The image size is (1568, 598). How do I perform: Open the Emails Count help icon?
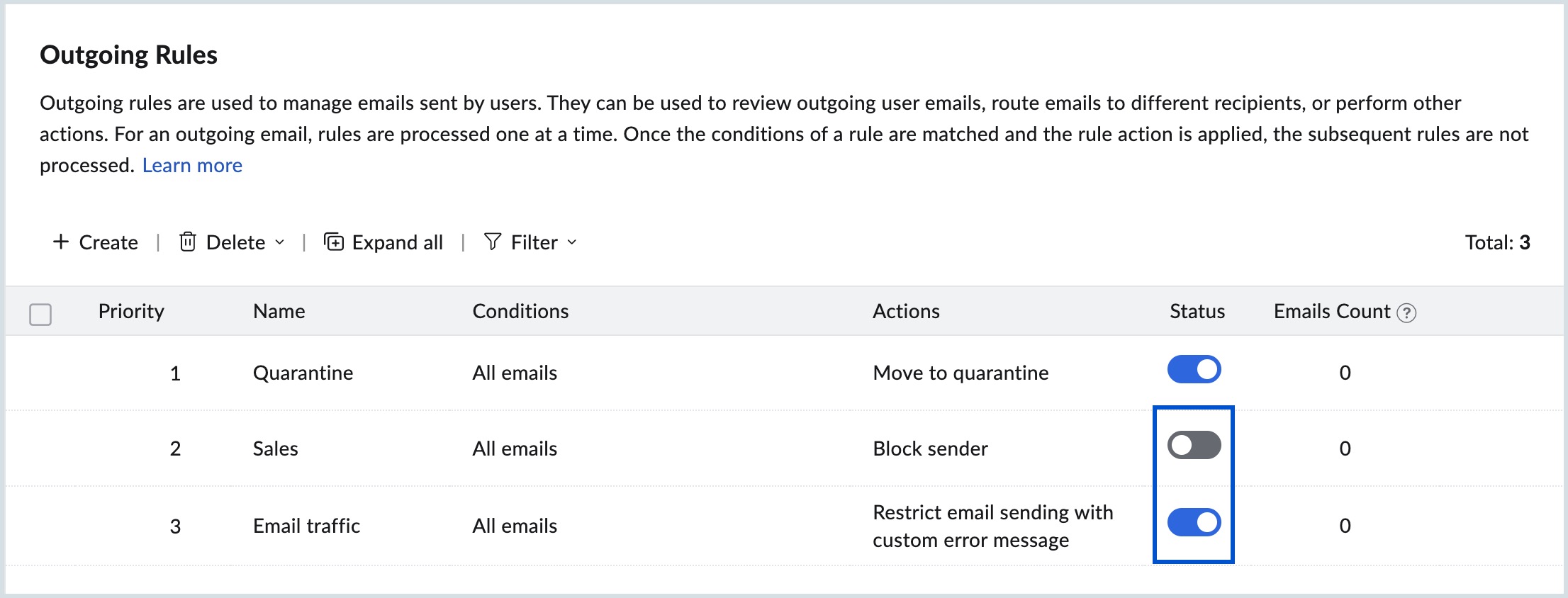point(1406,313)
